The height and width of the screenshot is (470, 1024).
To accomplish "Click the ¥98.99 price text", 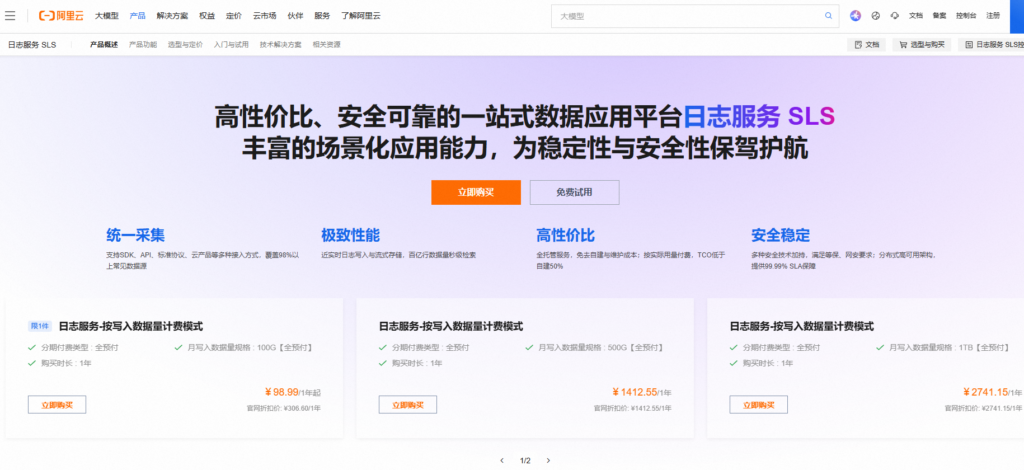I will point(281,392).
